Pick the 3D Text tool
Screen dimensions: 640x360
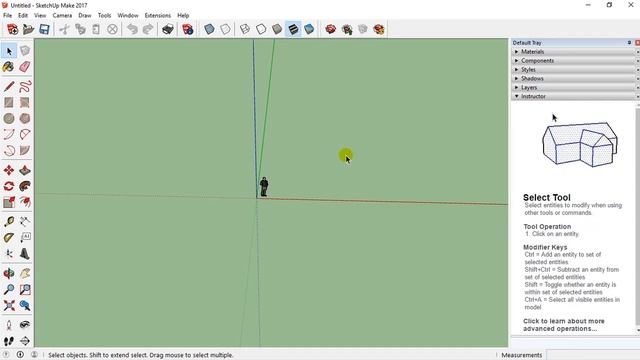(25, 253)
